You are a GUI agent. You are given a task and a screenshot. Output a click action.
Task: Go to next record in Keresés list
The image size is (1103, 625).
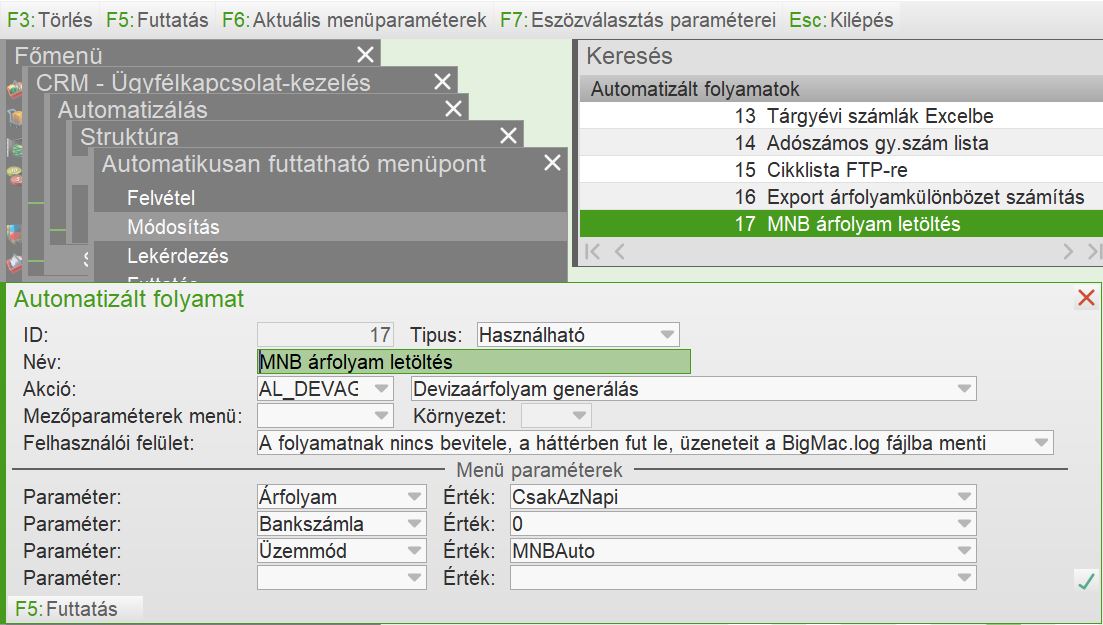pos(1069,251)
